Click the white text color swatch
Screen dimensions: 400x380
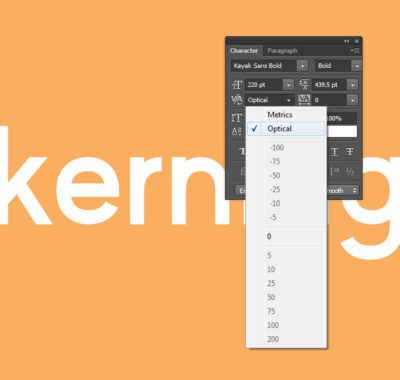(x=342, y=132)
